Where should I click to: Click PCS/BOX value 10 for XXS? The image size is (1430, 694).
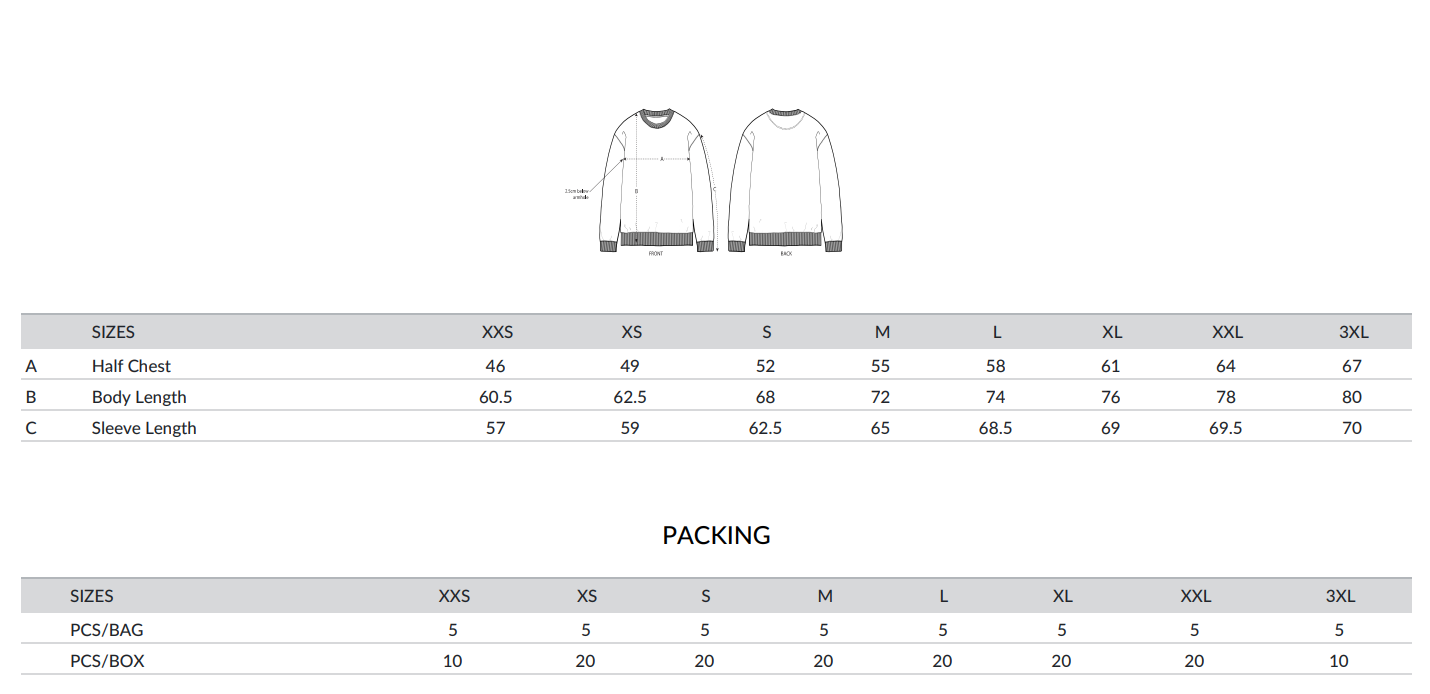coord(453,661)
